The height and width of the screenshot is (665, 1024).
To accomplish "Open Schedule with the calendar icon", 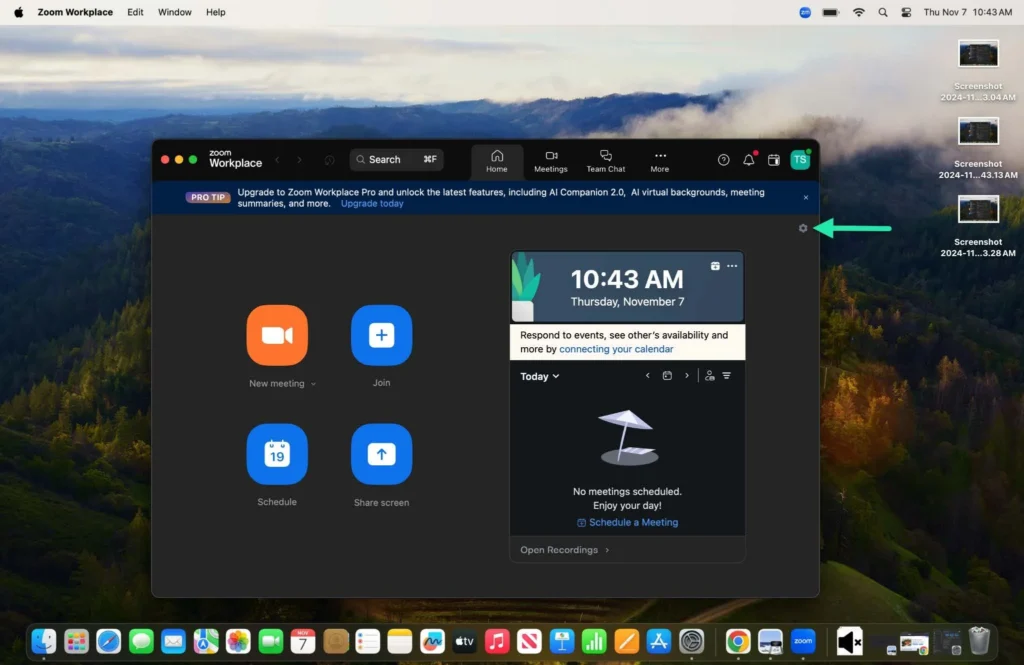I will [x=277, y=453].
